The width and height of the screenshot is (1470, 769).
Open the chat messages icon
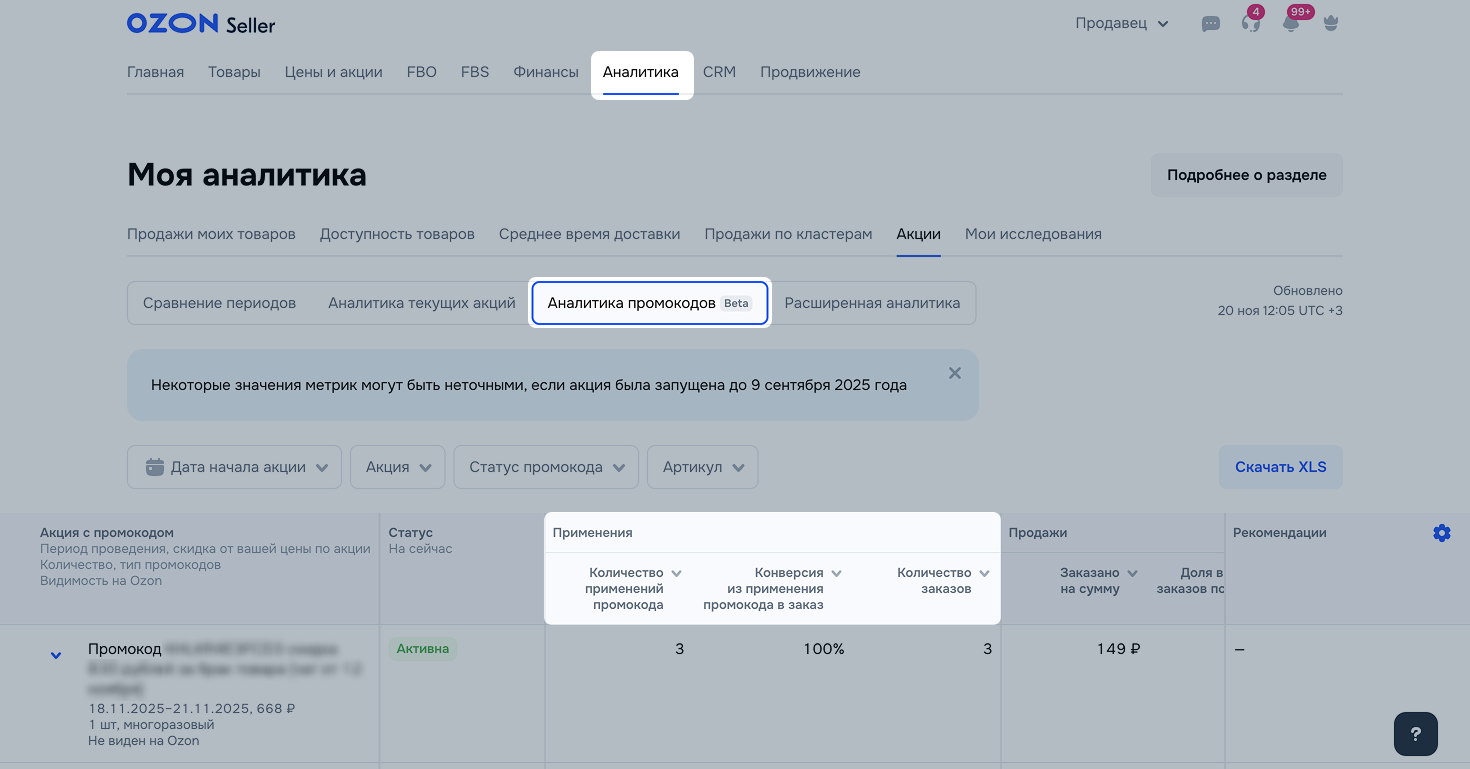tap(1210, 24)
